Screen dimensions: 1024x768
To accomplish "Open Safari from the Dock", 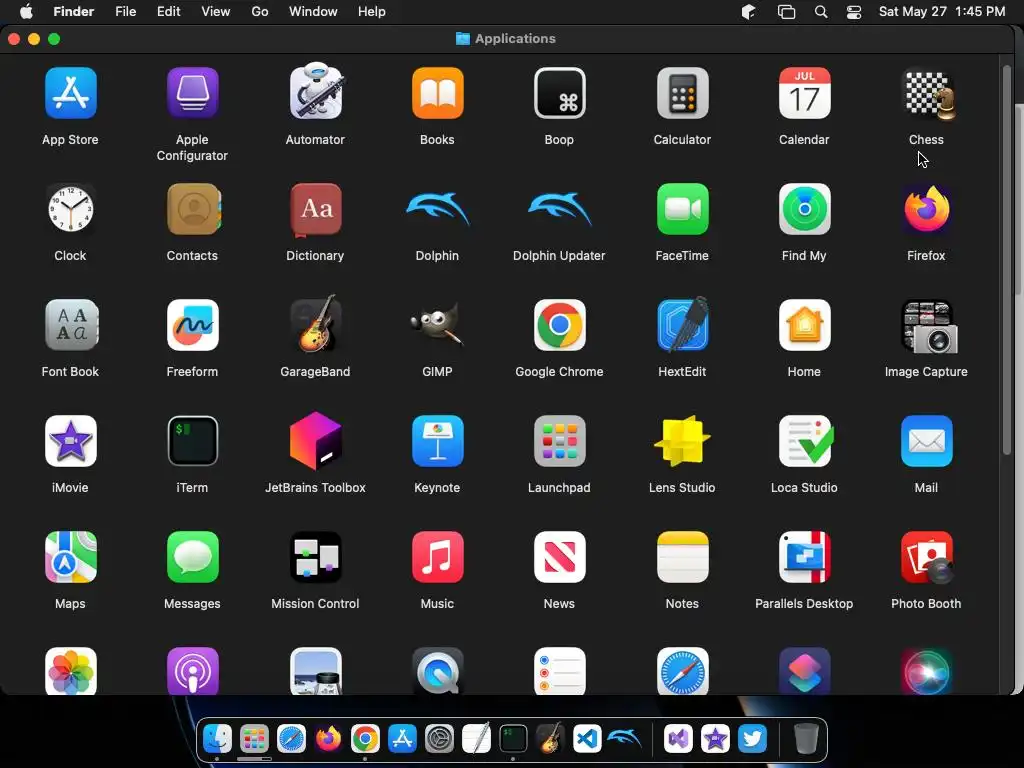I will tap(291, 739).
